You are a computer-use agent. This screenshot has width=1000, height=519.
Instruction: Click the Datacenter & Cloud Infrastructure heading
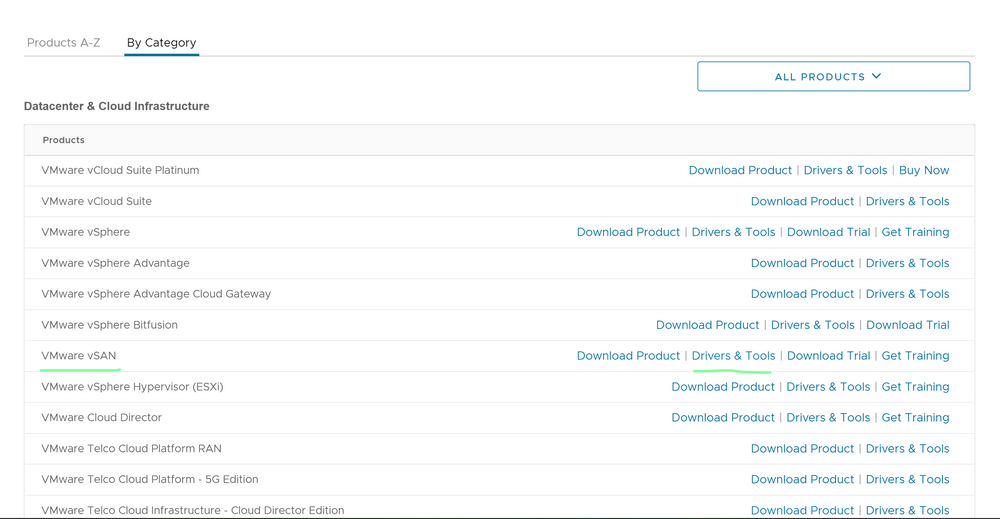tap(117, 106)
